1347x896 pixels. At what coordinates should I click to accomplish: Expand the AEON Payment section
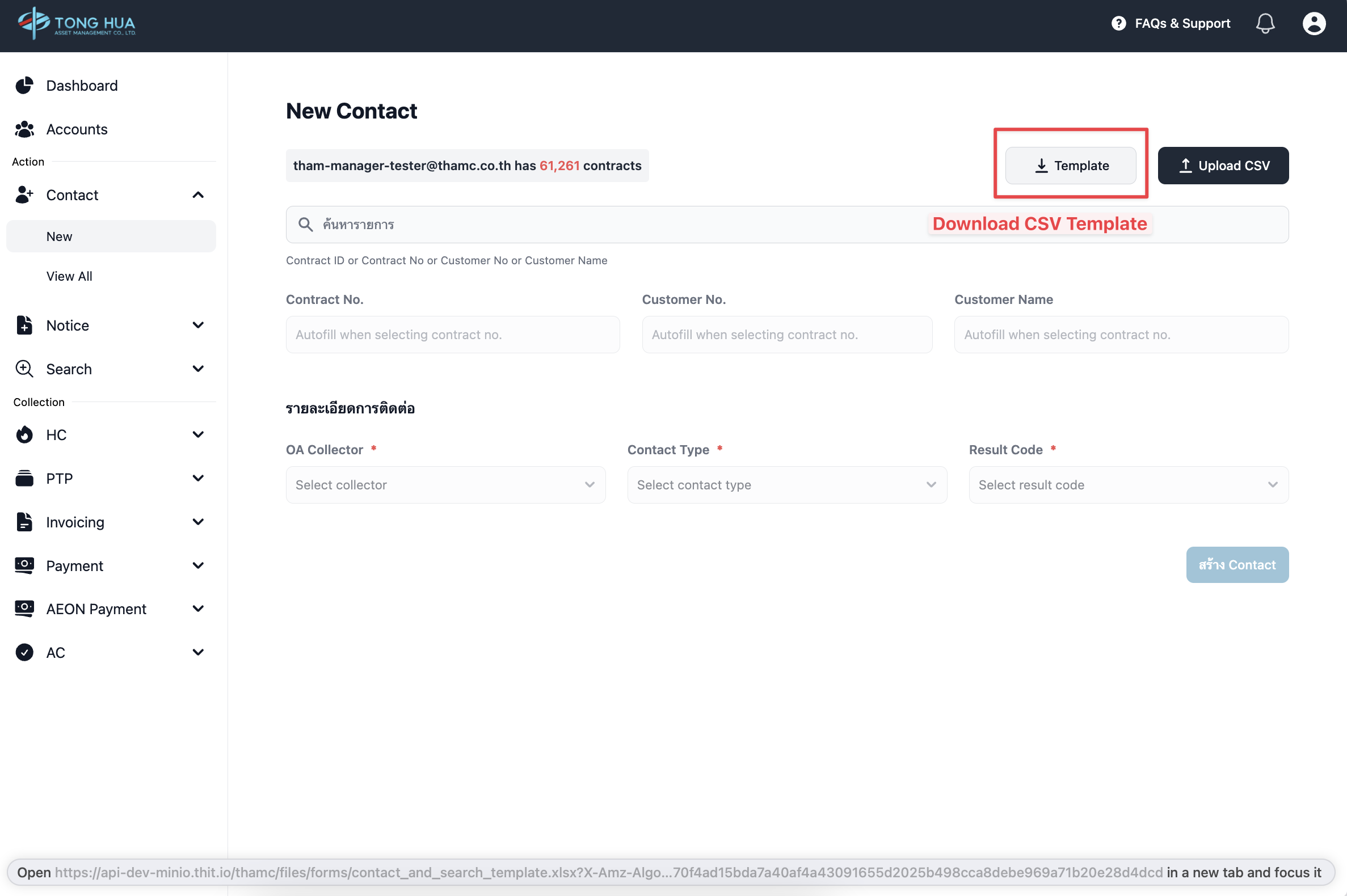(x=198, y=608)
